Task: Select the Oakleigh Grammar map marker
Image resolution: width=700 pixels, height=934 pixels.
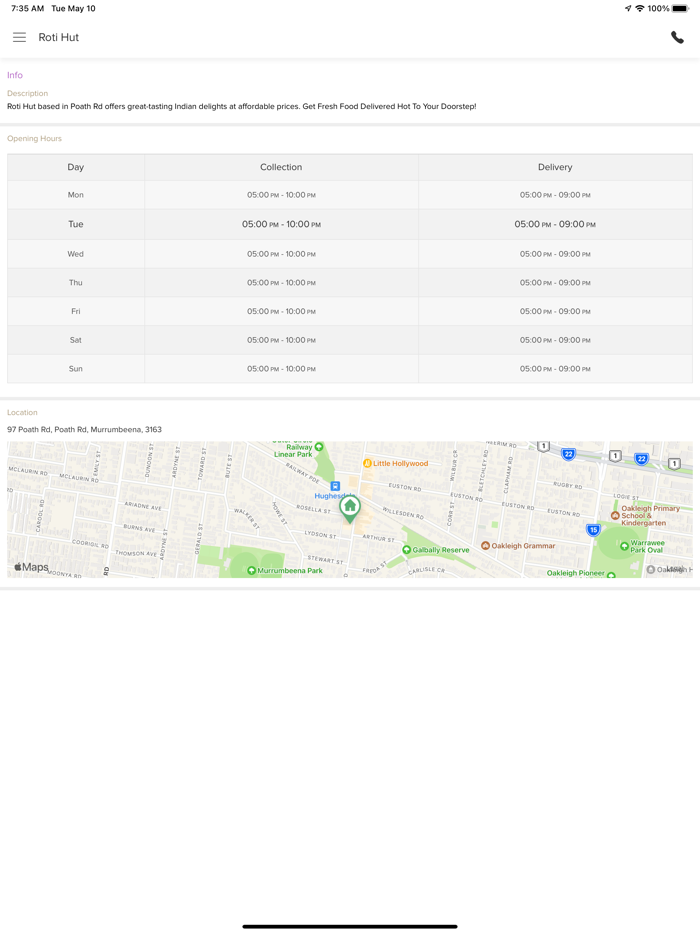Action: 485,546
